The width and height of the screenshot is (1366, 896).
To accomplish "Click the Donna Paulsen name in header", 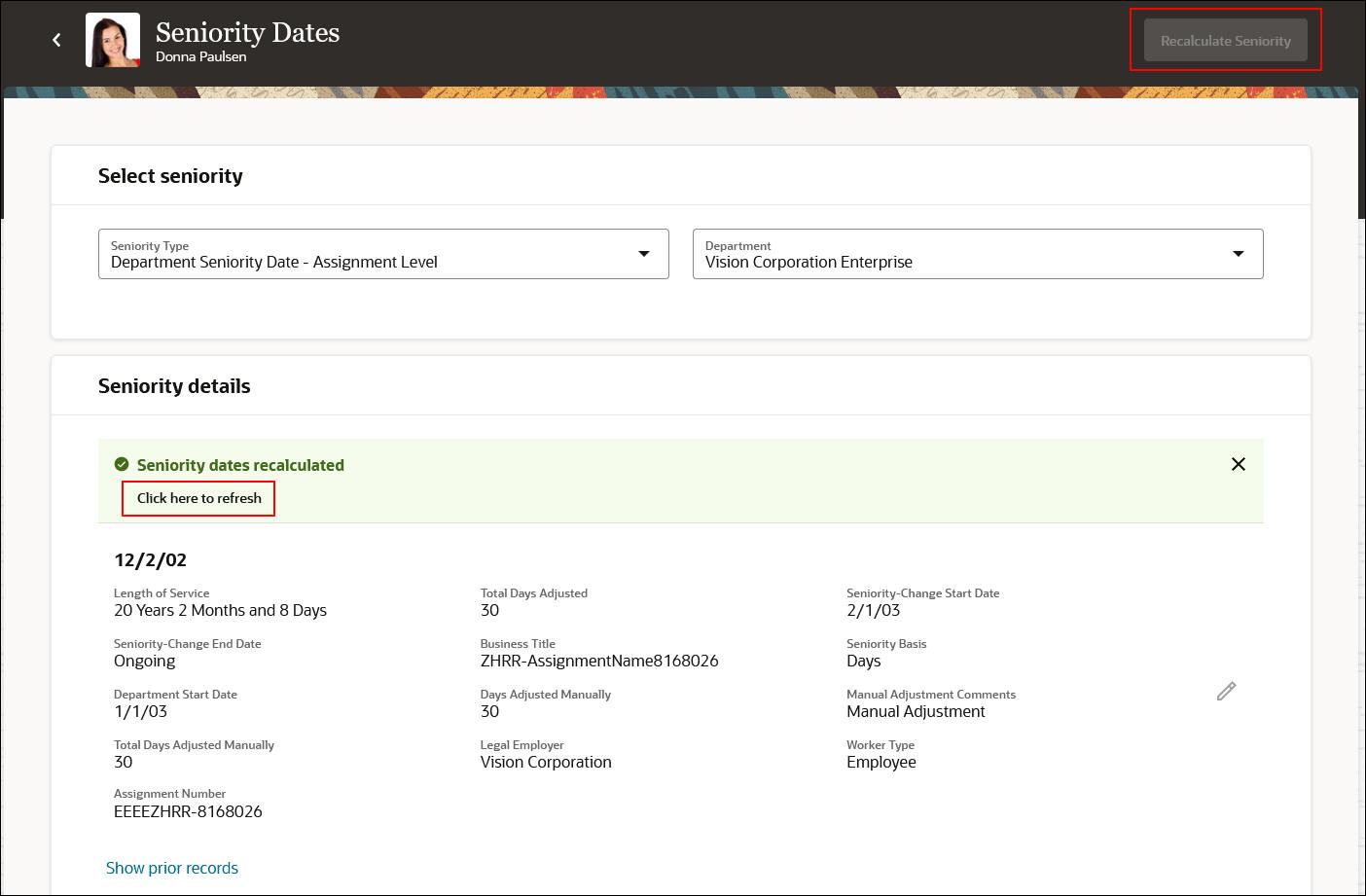I will tap(200, 56).
